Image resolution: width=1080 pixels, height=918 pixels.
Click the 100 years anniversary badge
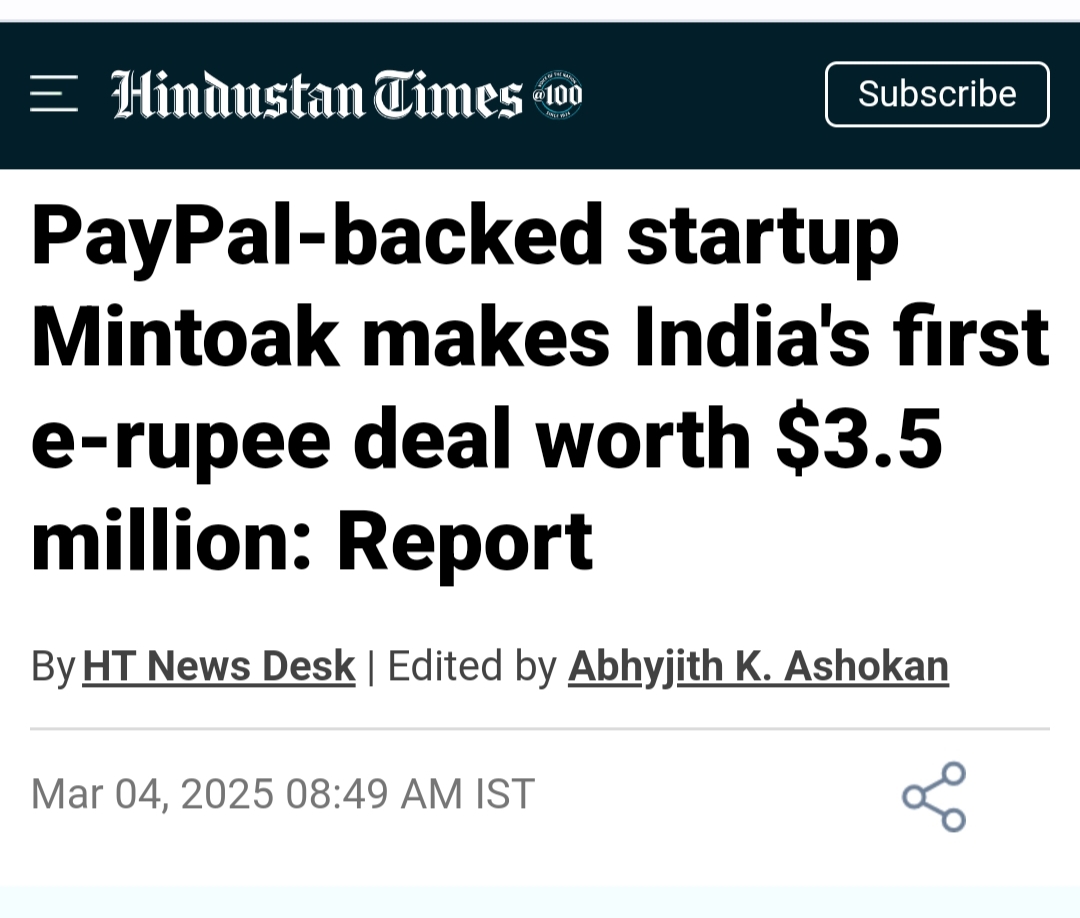558,96
